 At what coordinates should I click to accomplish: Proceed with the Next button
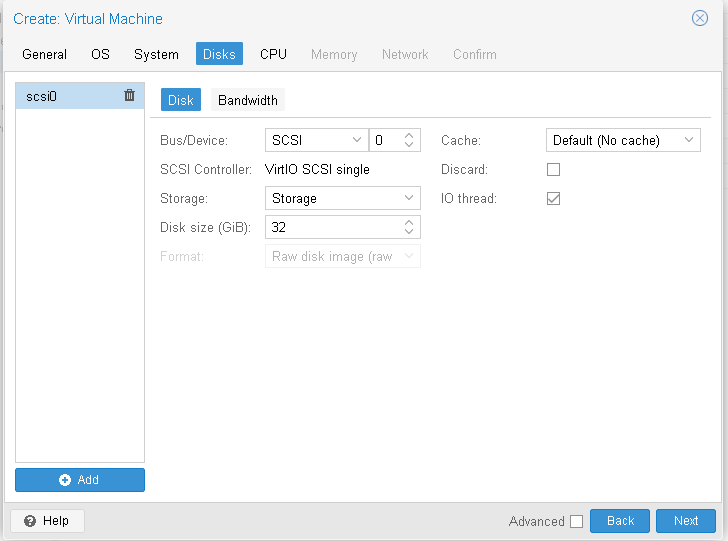[686, 521]
